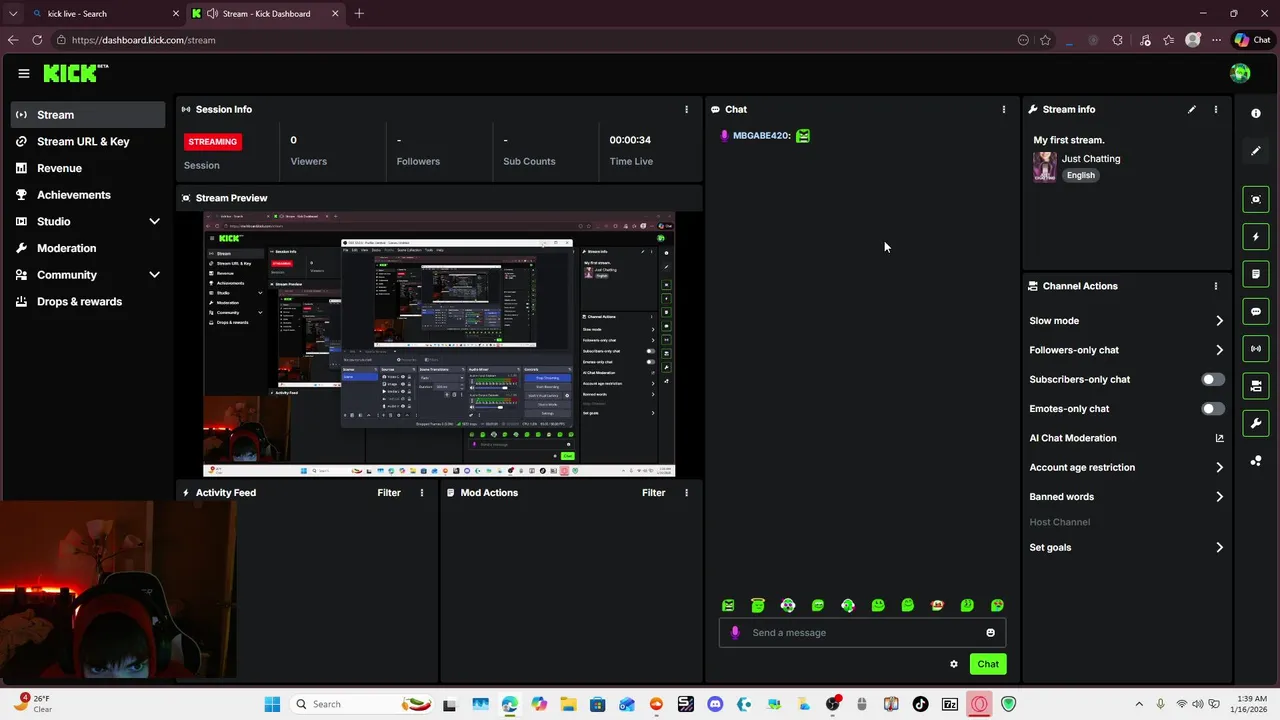This screenshot has width=1280, height=720.
Task: Click the Send a message input field
Action: (862, 632)
